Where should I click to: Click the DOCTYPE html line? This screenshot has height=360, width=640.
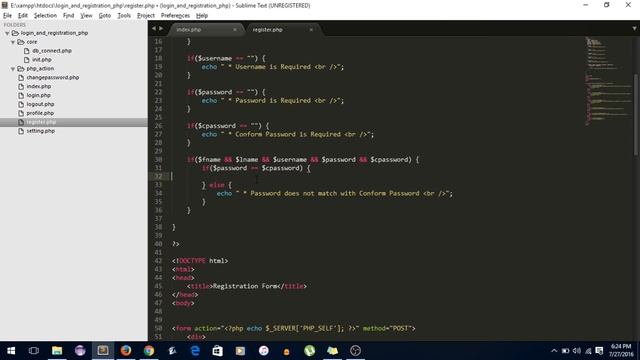[200, 261]
